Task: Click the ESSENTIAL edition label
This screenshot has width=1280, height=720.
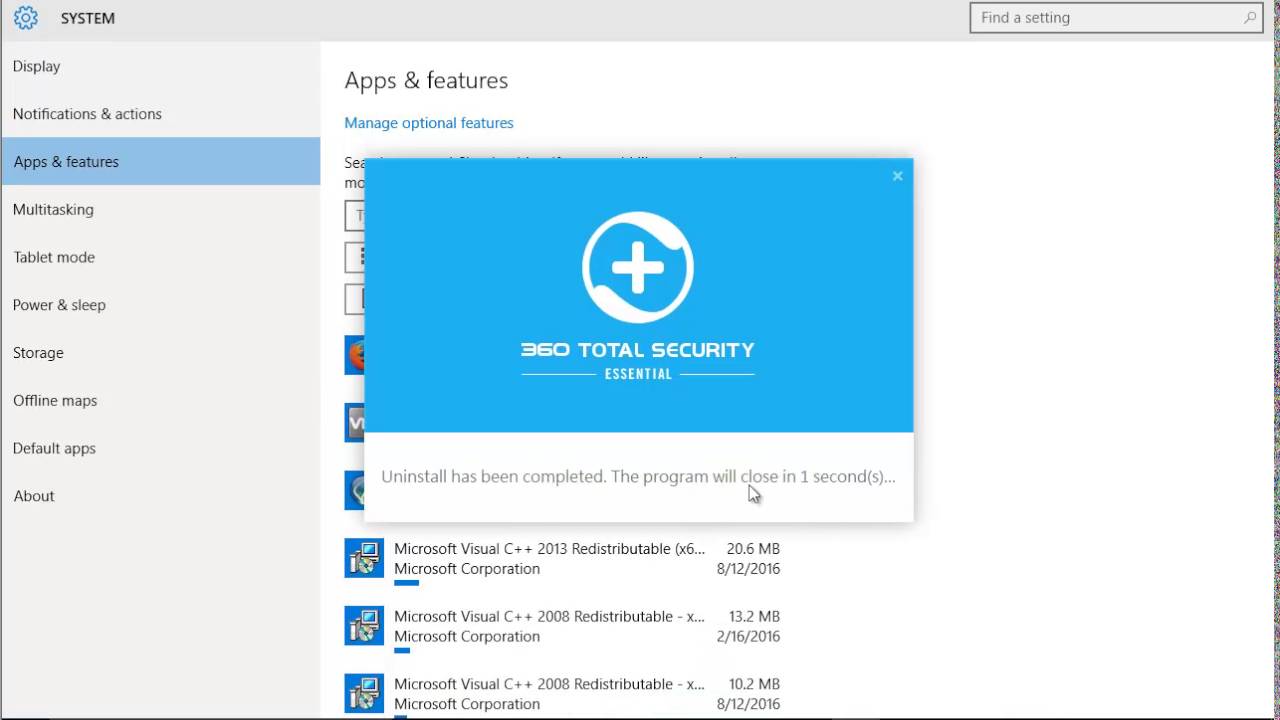Action: [x=638, y=374]
